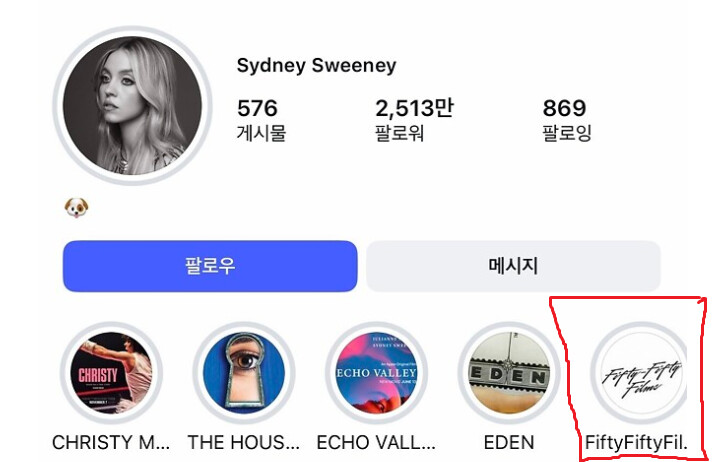Image resolution: width=718 pixels, height=462 pixels.
Task: Click the 팔로워 followers label
Action: point(400,133)
